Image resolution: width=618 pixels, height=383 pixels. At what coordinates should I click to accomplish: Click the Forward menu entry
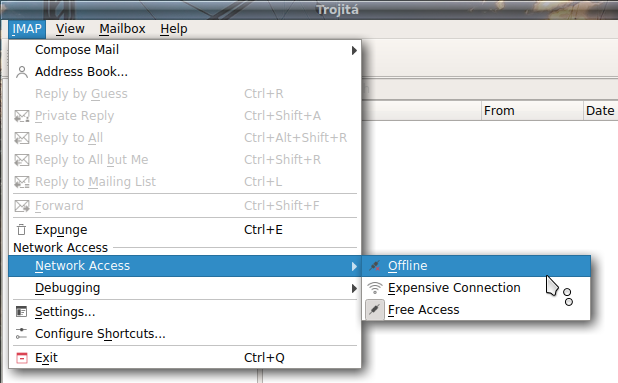185,206
